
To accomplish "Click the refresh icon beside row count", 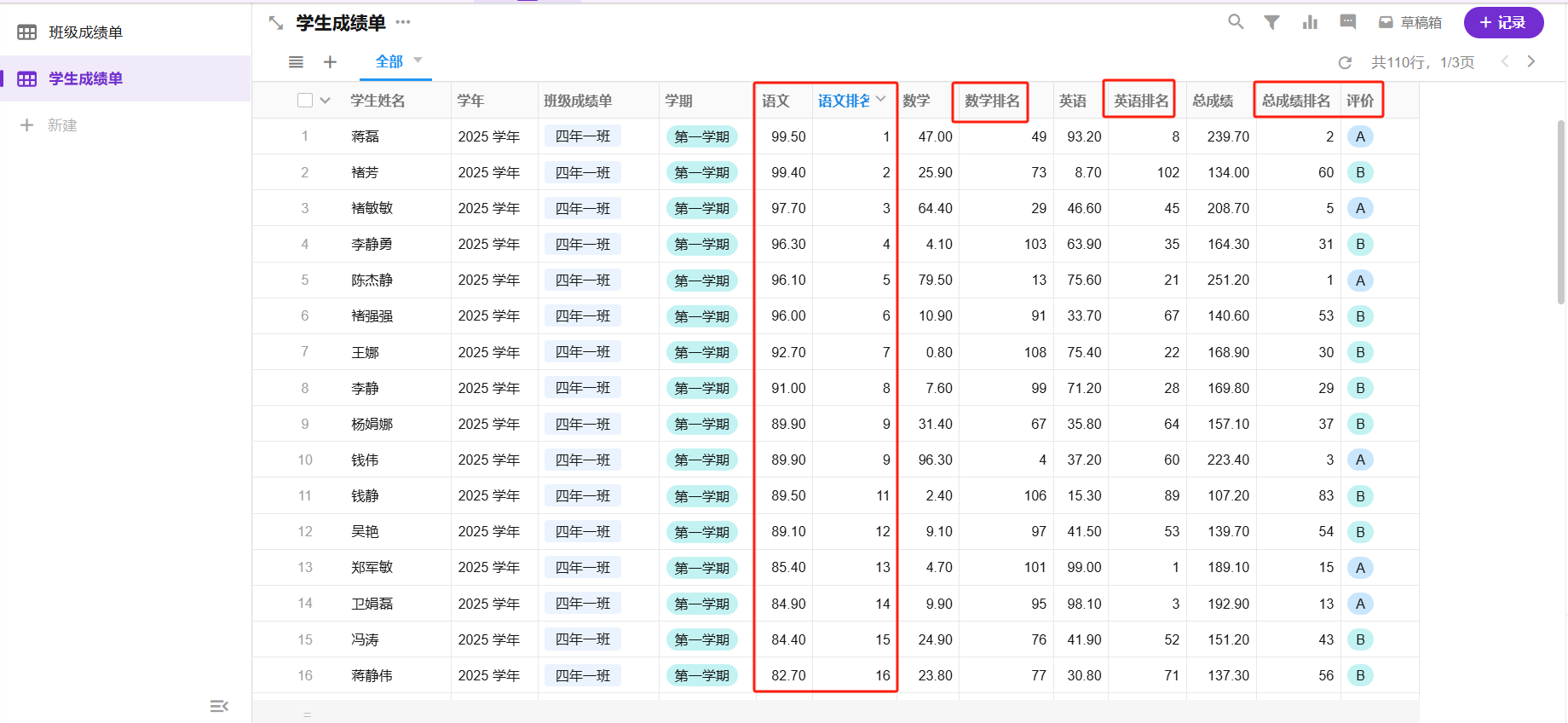I will pos(1345,62).
